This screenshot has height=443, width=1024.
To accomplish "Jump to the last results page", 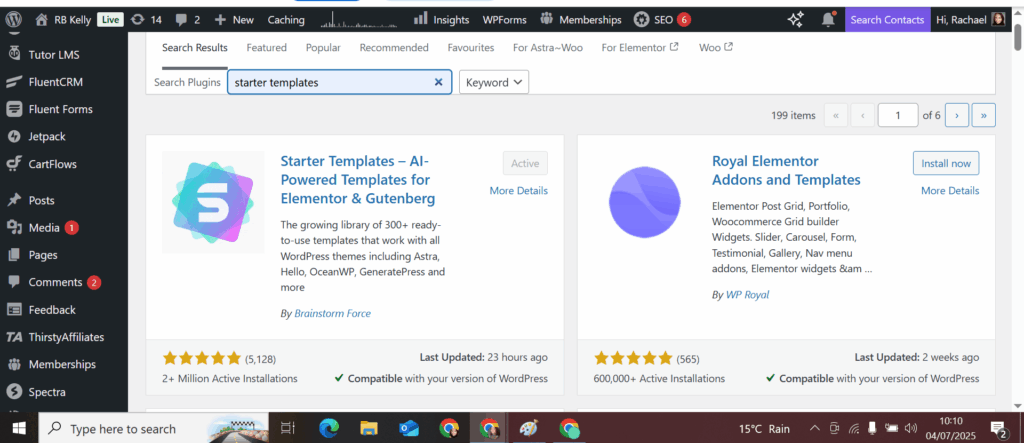I will coord(984,115).
